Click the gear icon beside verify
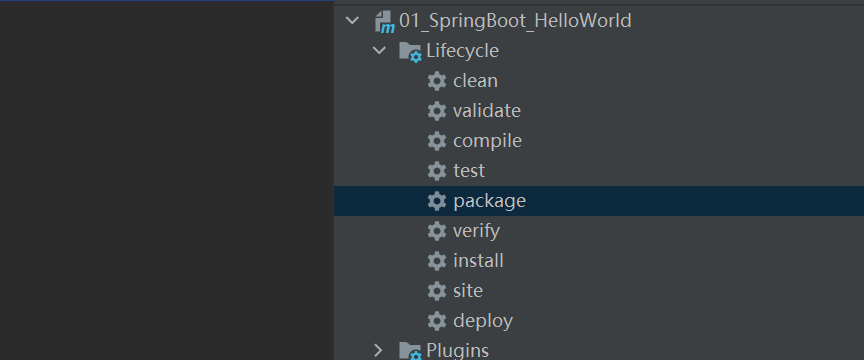Image resolution: width=864 pixels, height=360 pixels. point(437,230)
